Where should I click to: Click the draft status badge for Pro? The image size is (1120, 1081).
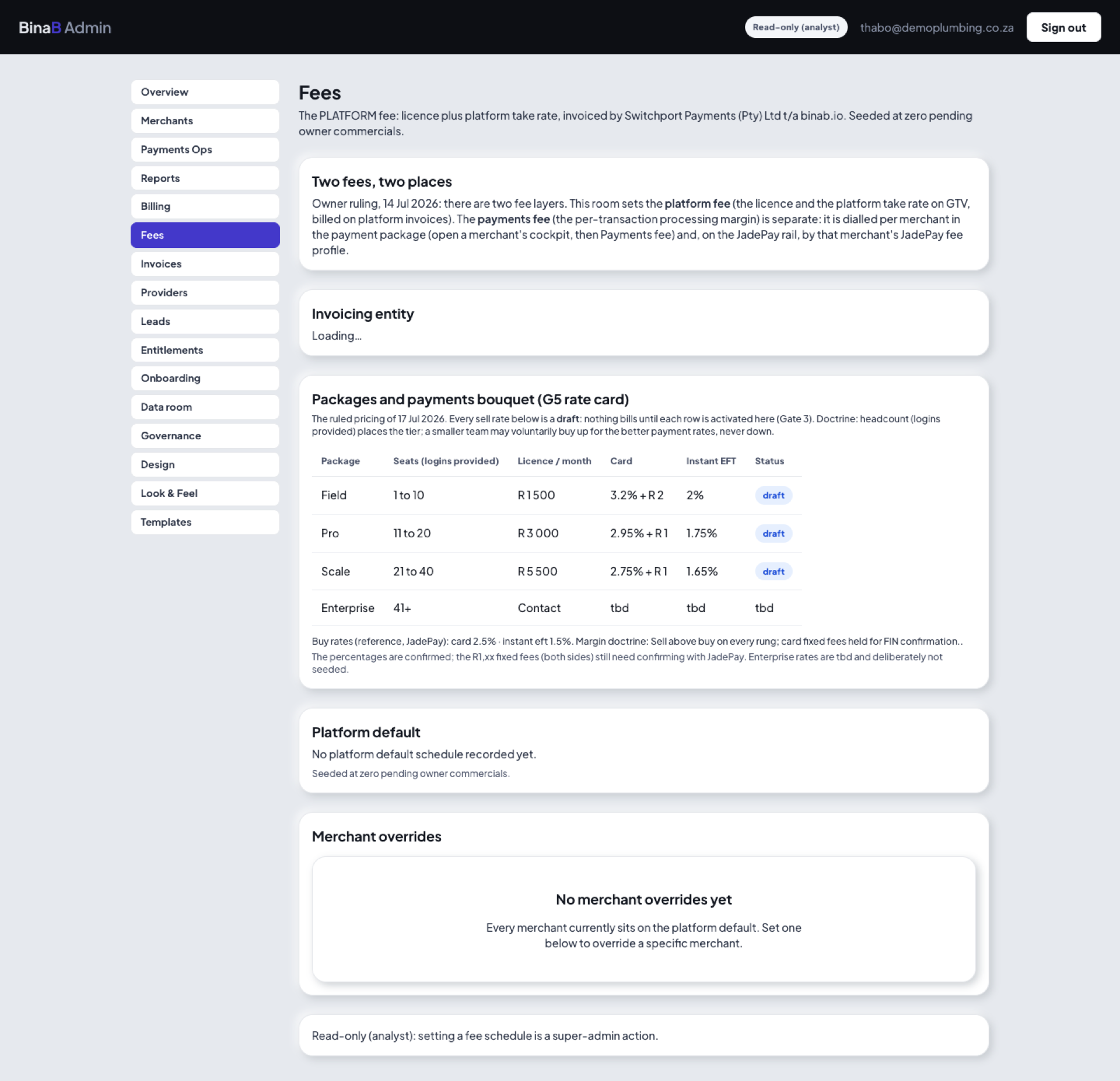point(773,533)
